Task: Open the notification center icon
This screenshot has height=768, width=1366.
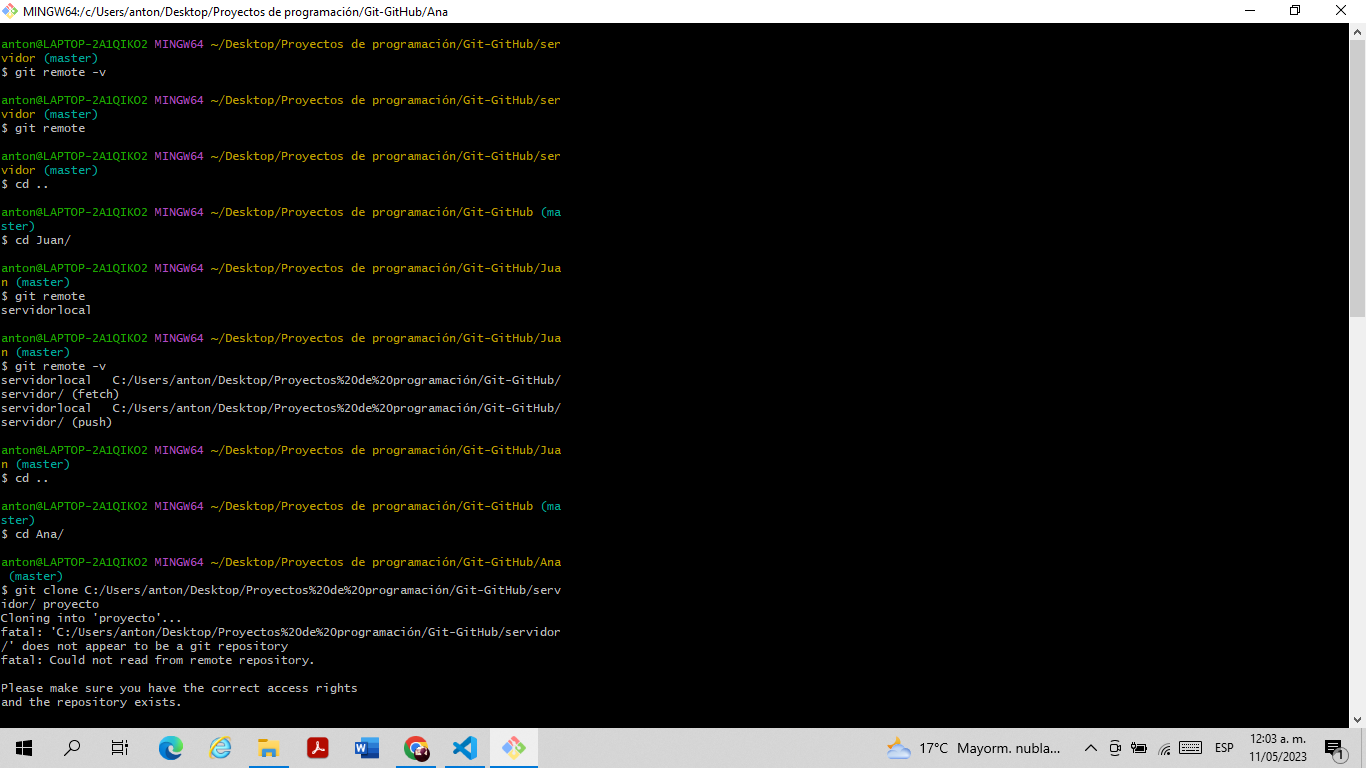Action: (x=1335, y=748)
